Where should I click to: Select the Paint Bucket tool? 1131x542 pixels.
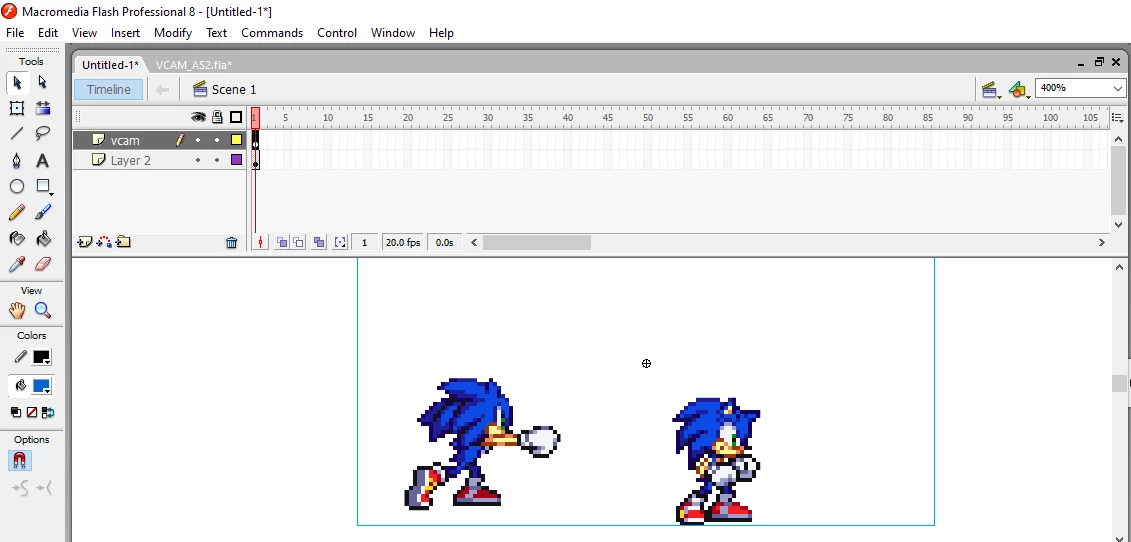(x=43, y=238)
